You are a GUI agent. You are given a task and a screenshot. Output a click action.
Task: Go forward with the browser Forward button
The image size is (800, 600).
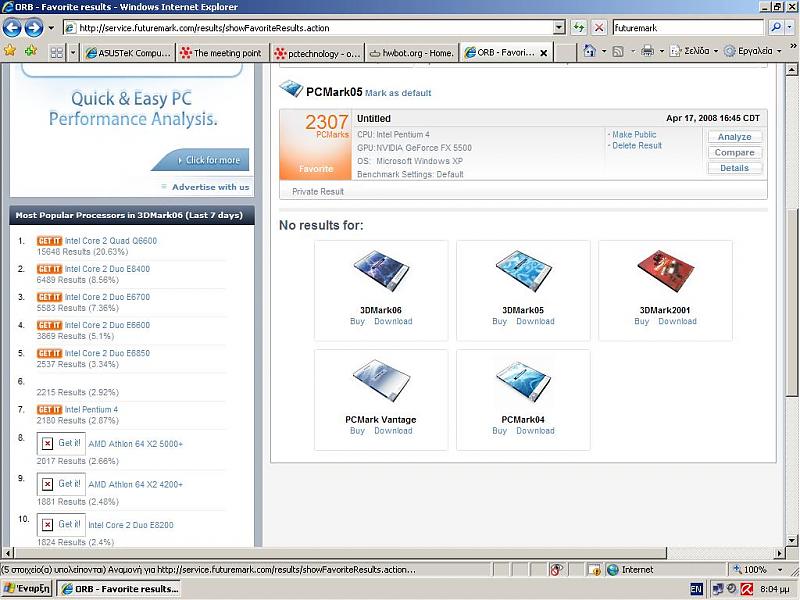point(34,28)
